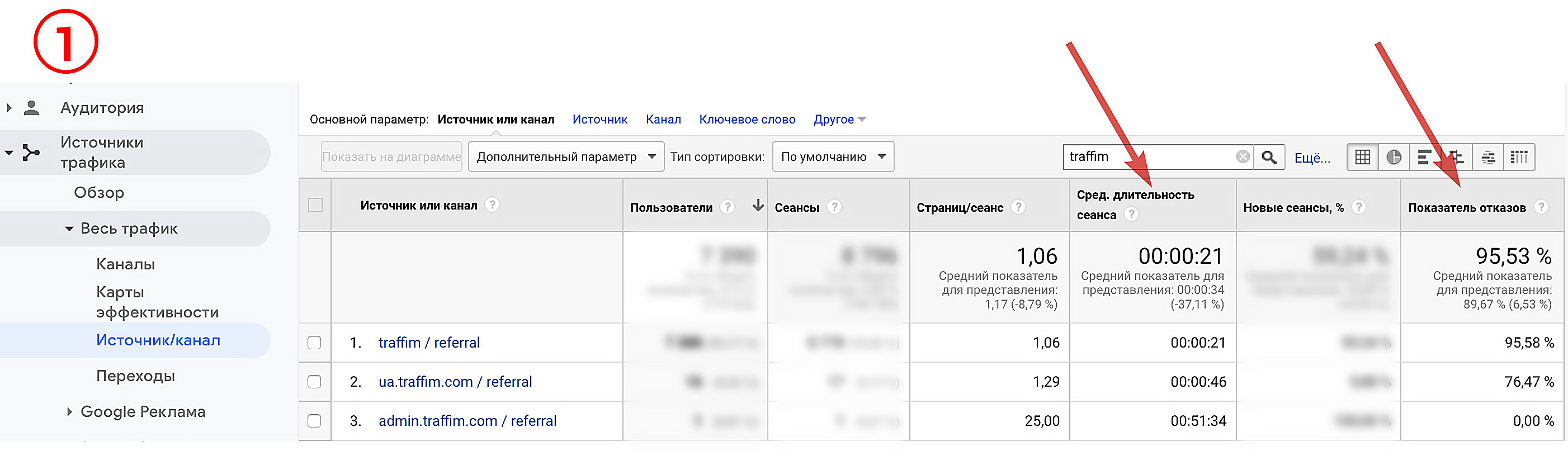This screenshot has height=475, width=1568.
Task: Switch to pie chart percentage view
Action: 1394,157
